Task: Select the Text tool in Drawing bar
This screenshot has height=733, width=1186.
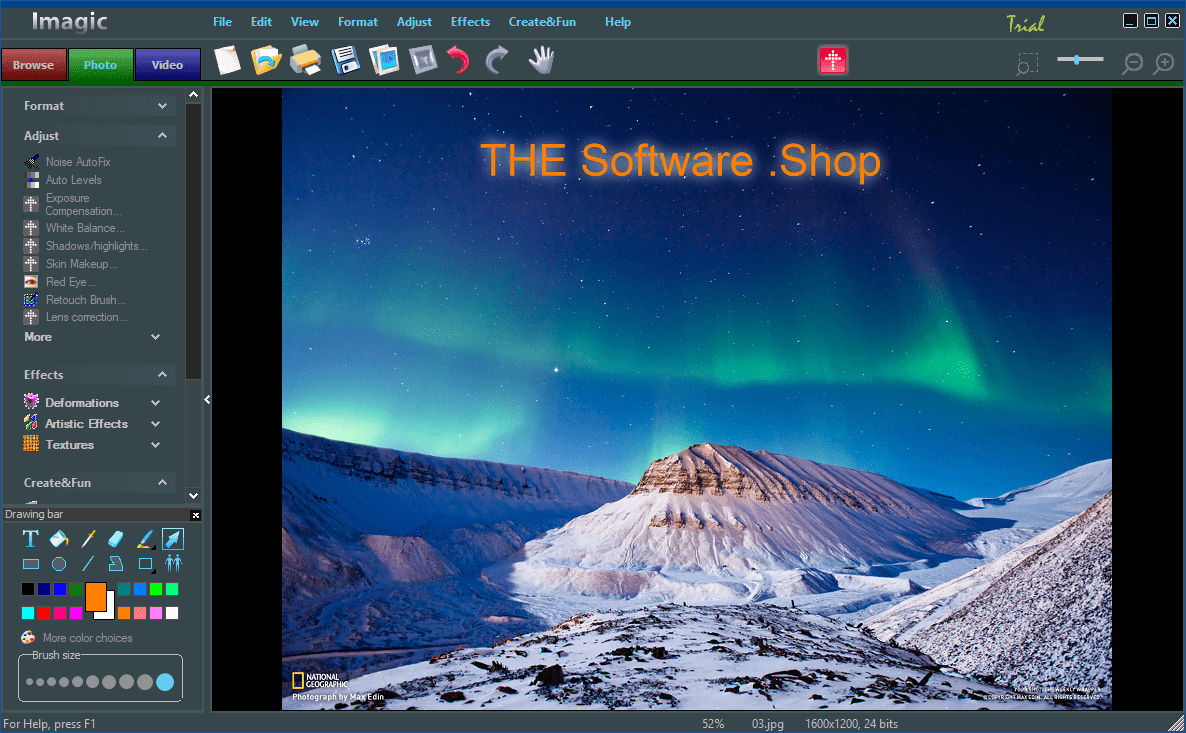Action: tap(30, 539)
